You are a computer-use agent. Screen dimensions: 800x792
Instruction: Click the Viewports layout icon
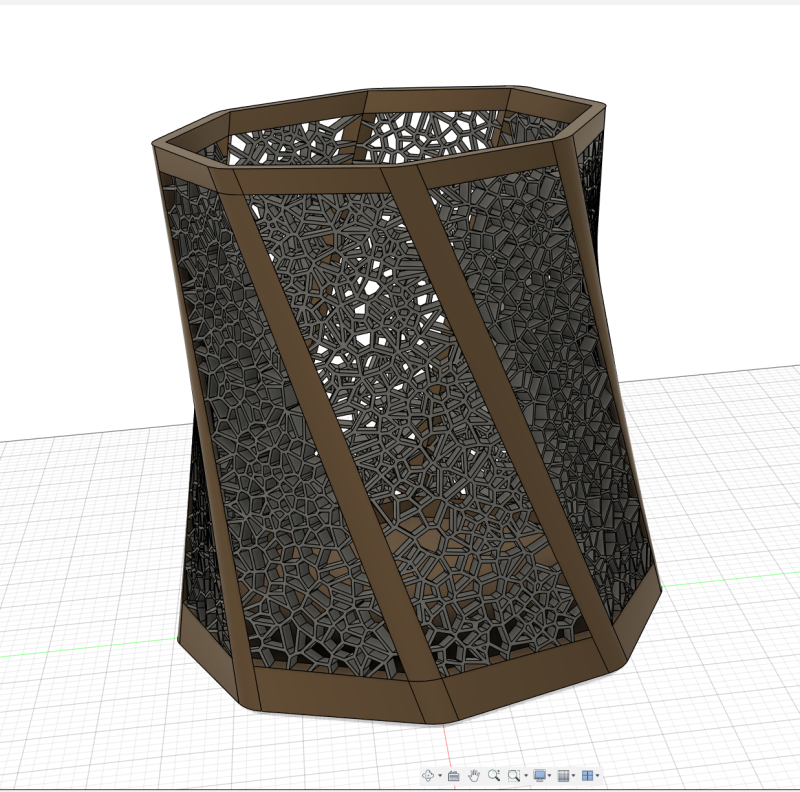(x=587, y=776)
